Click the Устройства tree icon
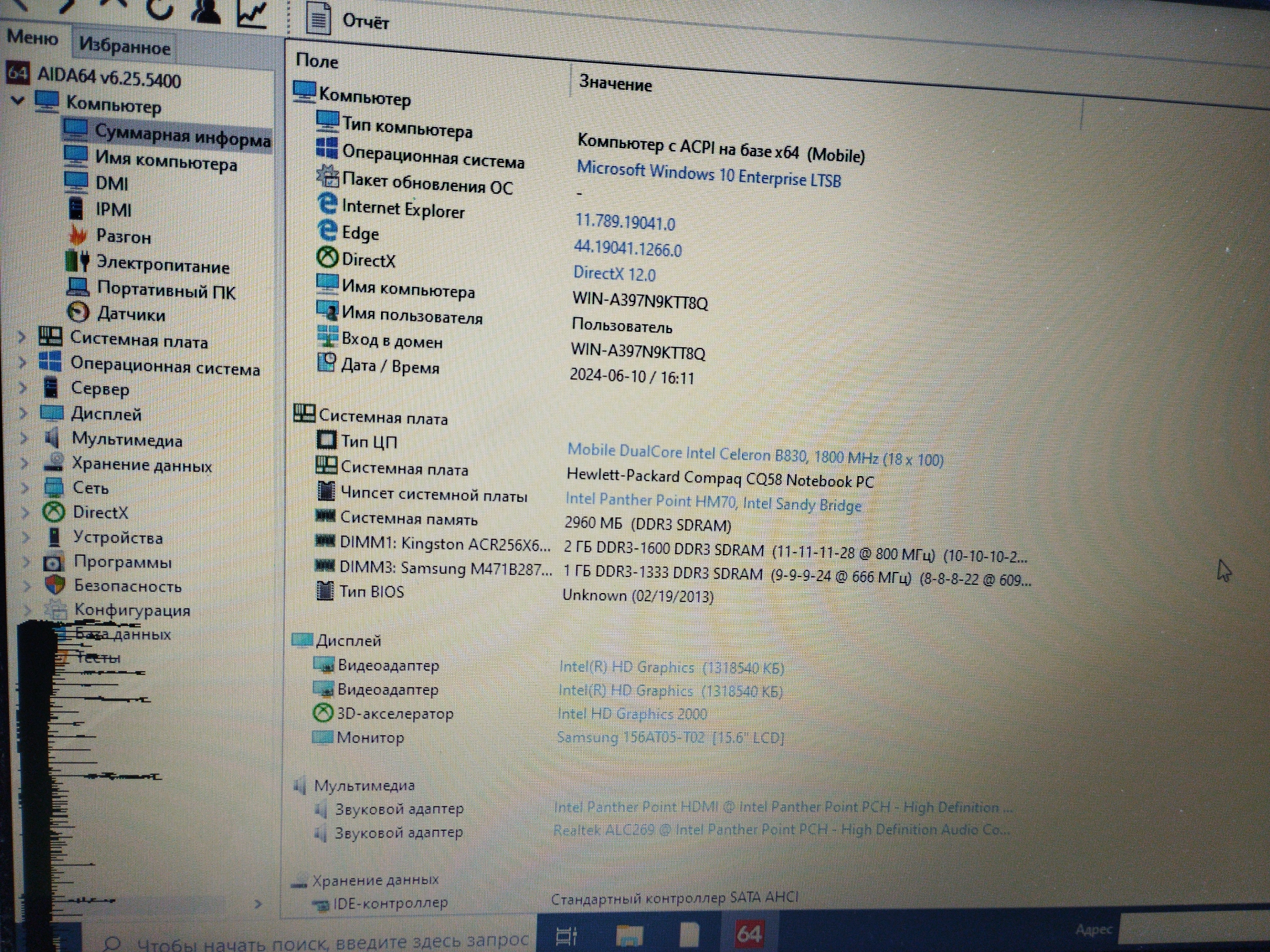The width and height of the screenshot is (1270, 952). point(54,537)
